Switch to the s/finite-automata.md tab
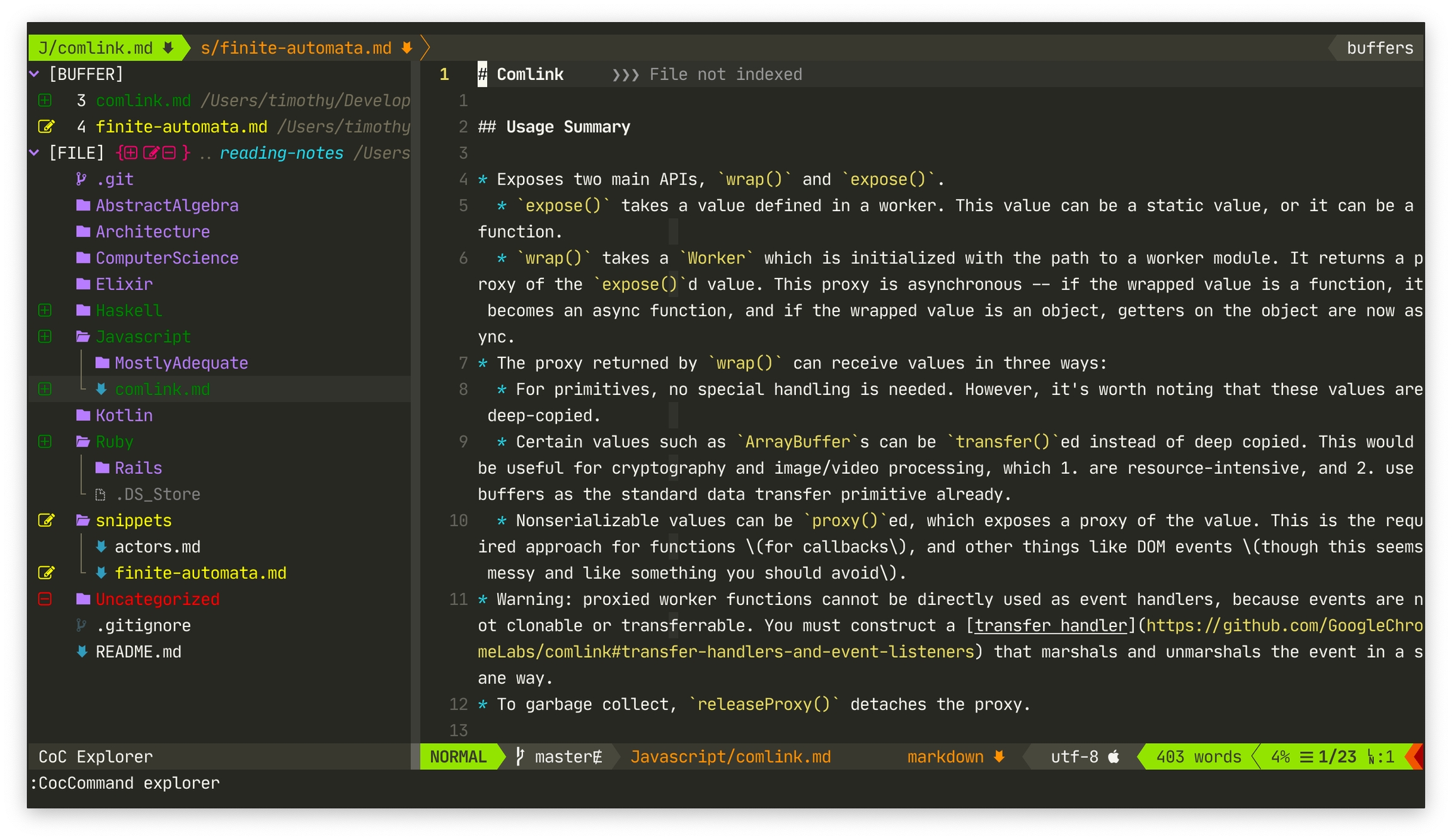This screenshot has width=1452, height=840. pyautogui.click(x=296, y=48)
